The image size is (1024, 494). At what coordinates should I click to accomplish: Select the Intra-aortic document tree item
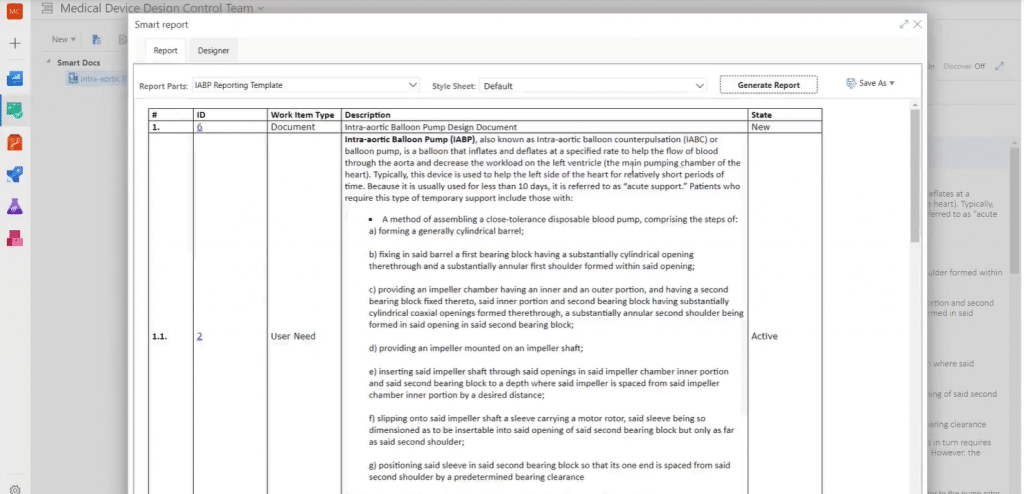pos(98,78)
